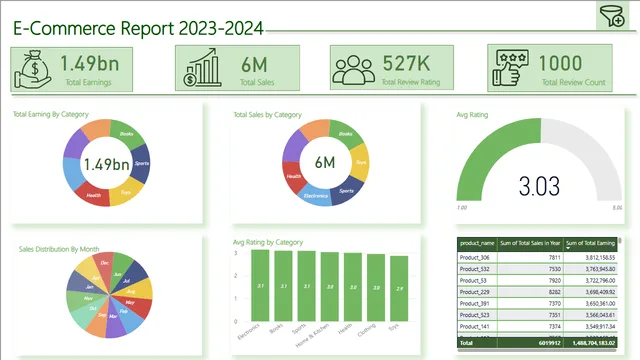Select Electronics slice in Total Sales donut
Viewport: 640px width, 360px height.
(x=316, y=196)
